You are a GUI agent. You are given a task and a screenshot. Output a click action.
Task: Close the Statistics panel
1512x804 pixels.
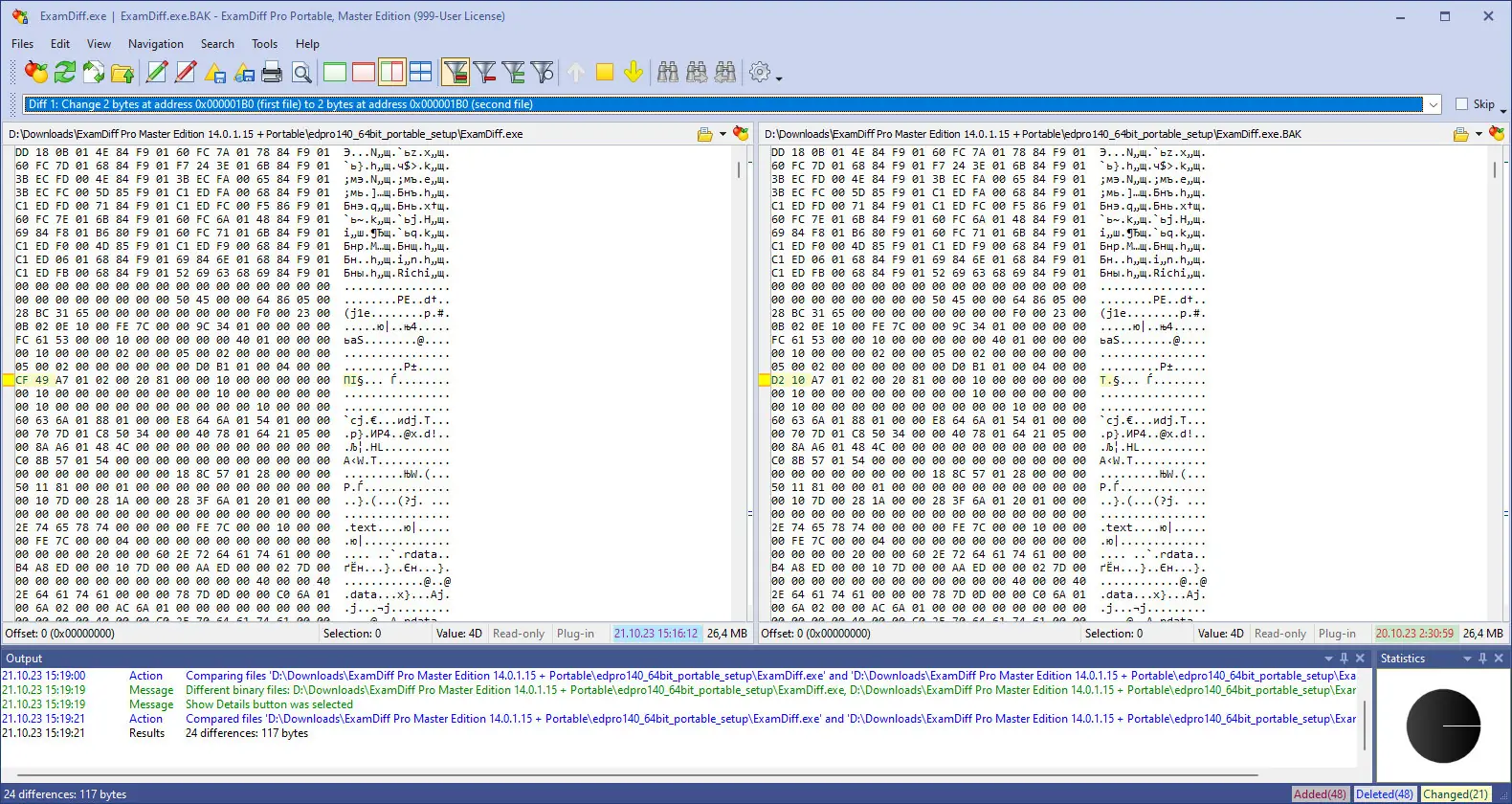pos(1499,659)
